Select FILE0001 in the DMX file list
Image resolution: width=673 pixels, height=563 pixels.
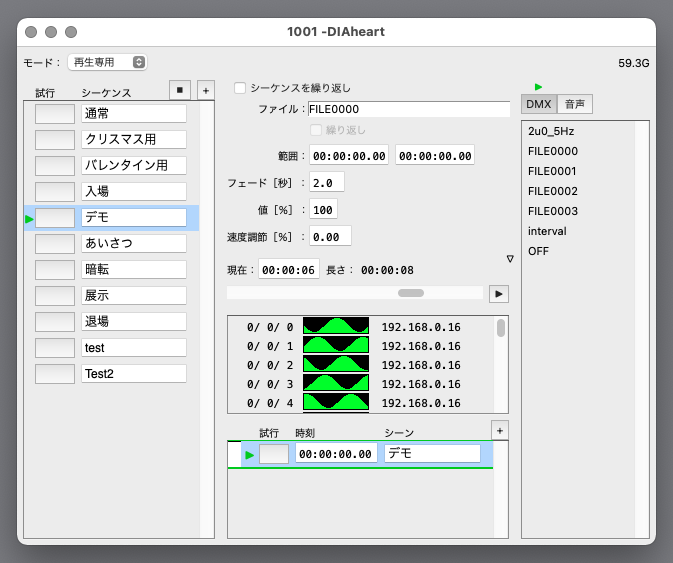[552, 171]
